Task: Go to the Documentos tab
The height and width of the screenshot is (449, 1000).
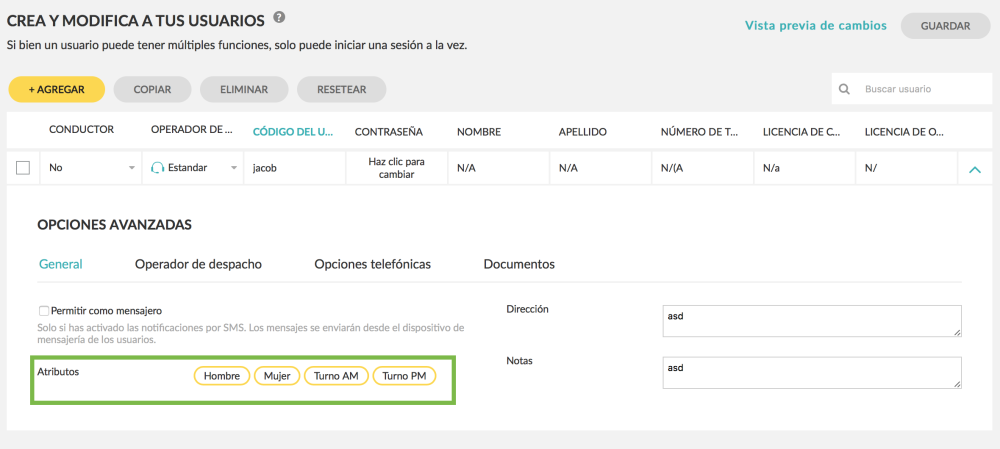Action: coord(519,264)
